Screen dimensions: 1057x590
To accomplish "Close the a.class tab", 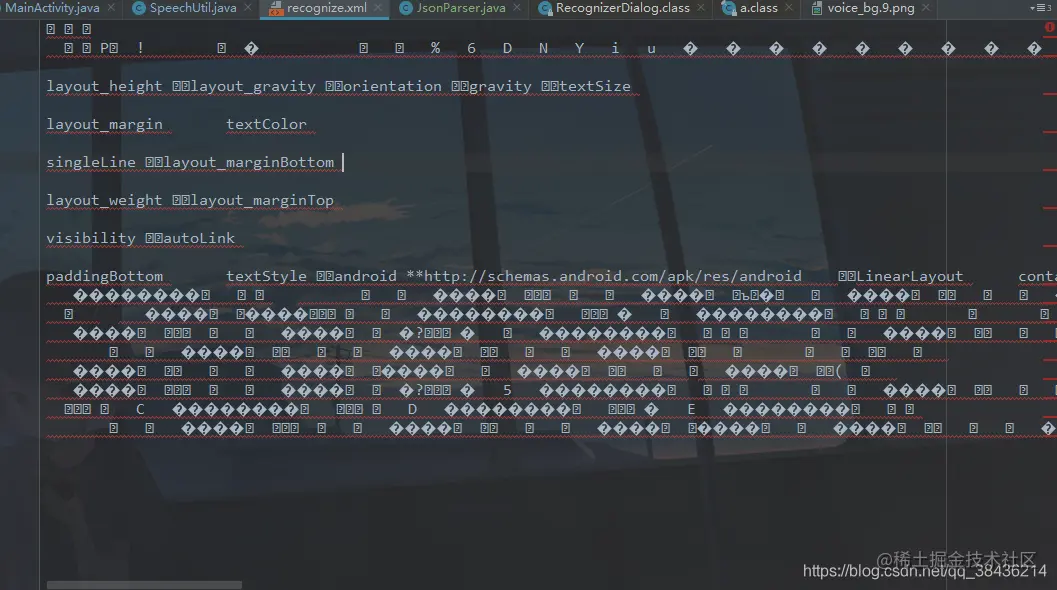I will click(x=789, y=7).
